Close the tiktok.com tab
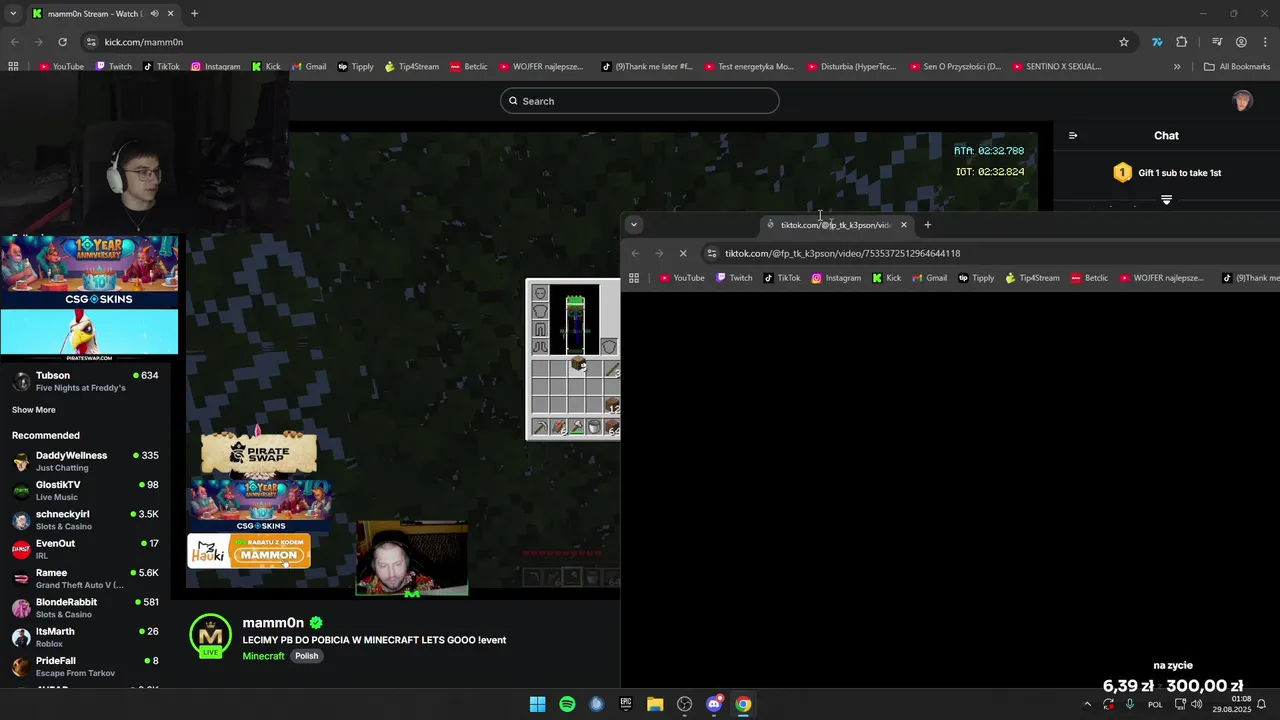Screen dimensions: 1280x720 903,225
